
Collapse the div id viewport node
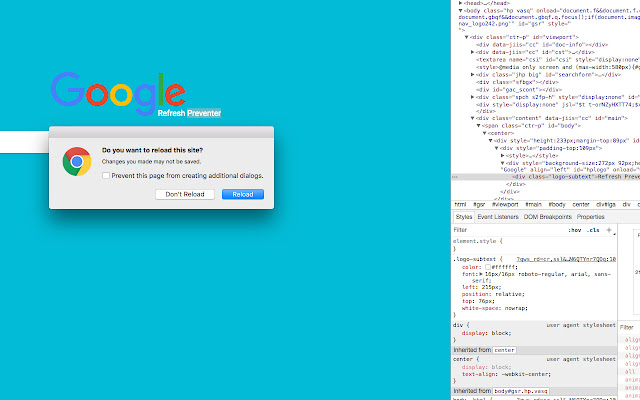coord(467,37)
